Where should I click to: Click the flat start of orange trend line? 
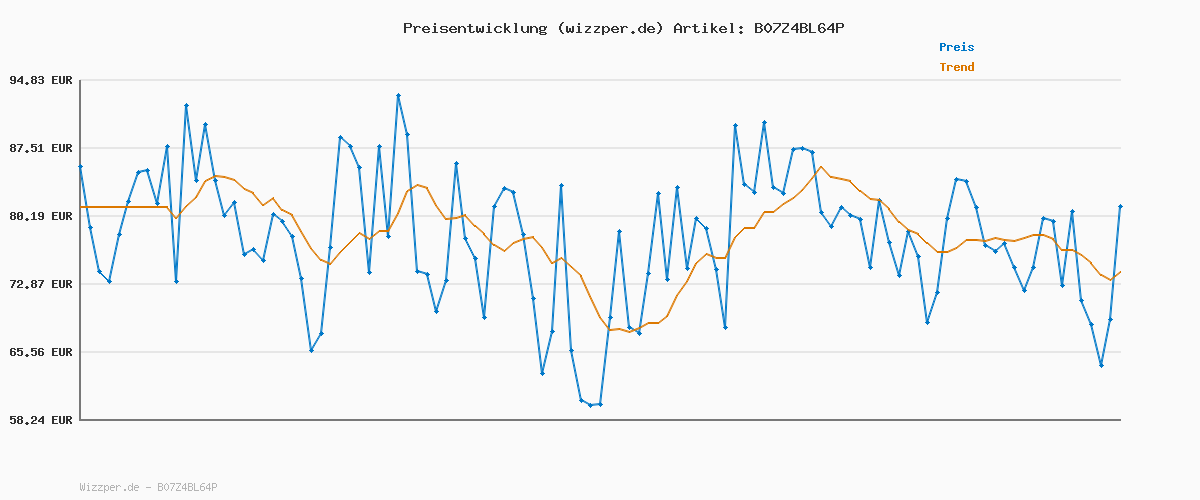pyautogui.click(x=120, y=207)
